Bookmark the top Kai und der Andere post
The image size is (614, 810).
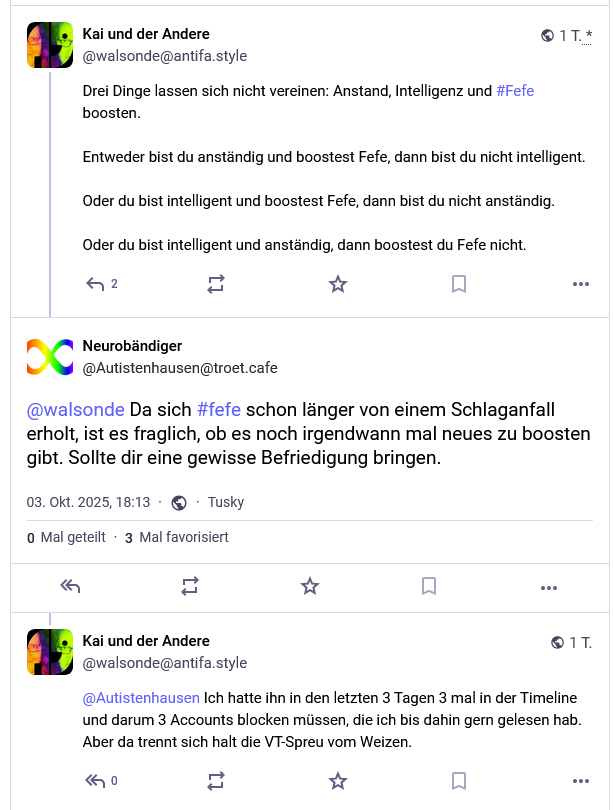click(459, 284)
